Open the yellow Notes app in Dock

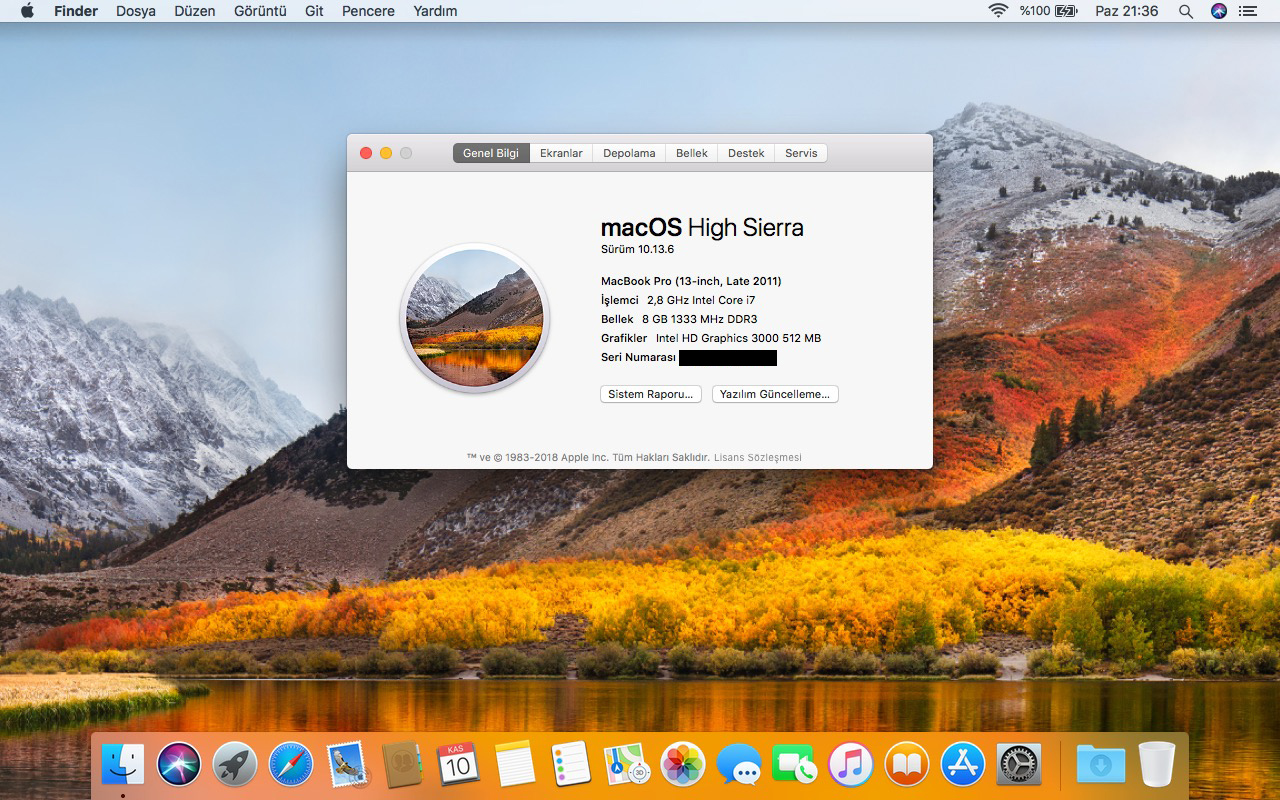click(x=515, y=765)
